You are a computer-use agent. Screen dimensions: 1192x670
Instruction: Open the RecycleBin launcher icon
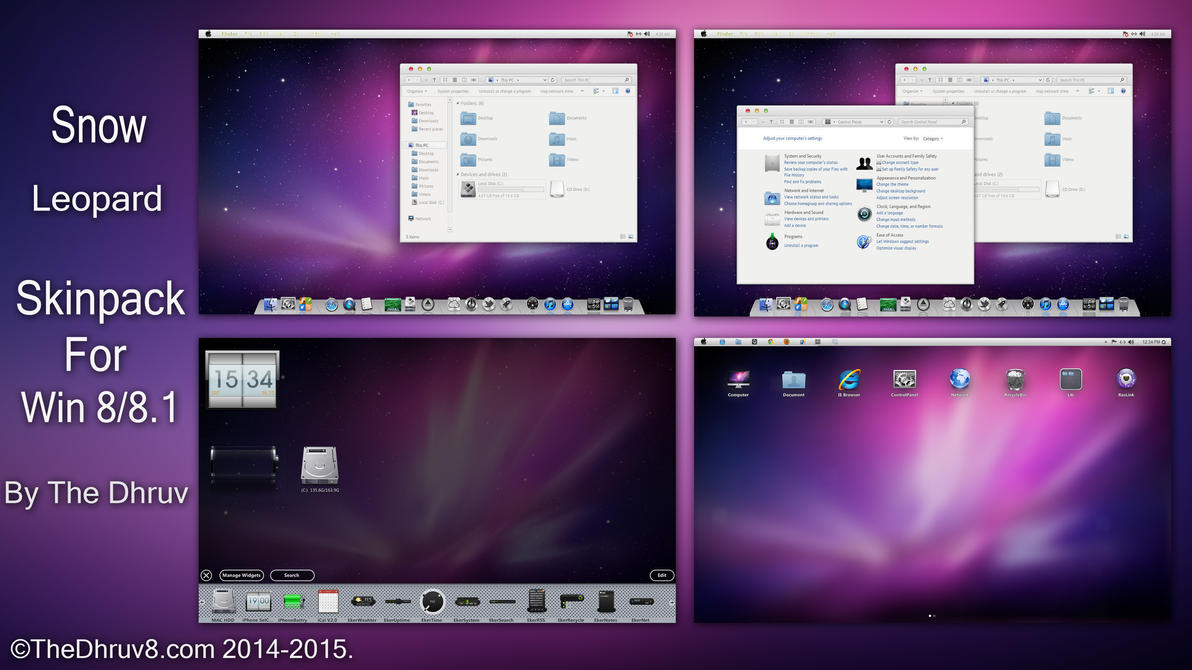coord(1015,380)
